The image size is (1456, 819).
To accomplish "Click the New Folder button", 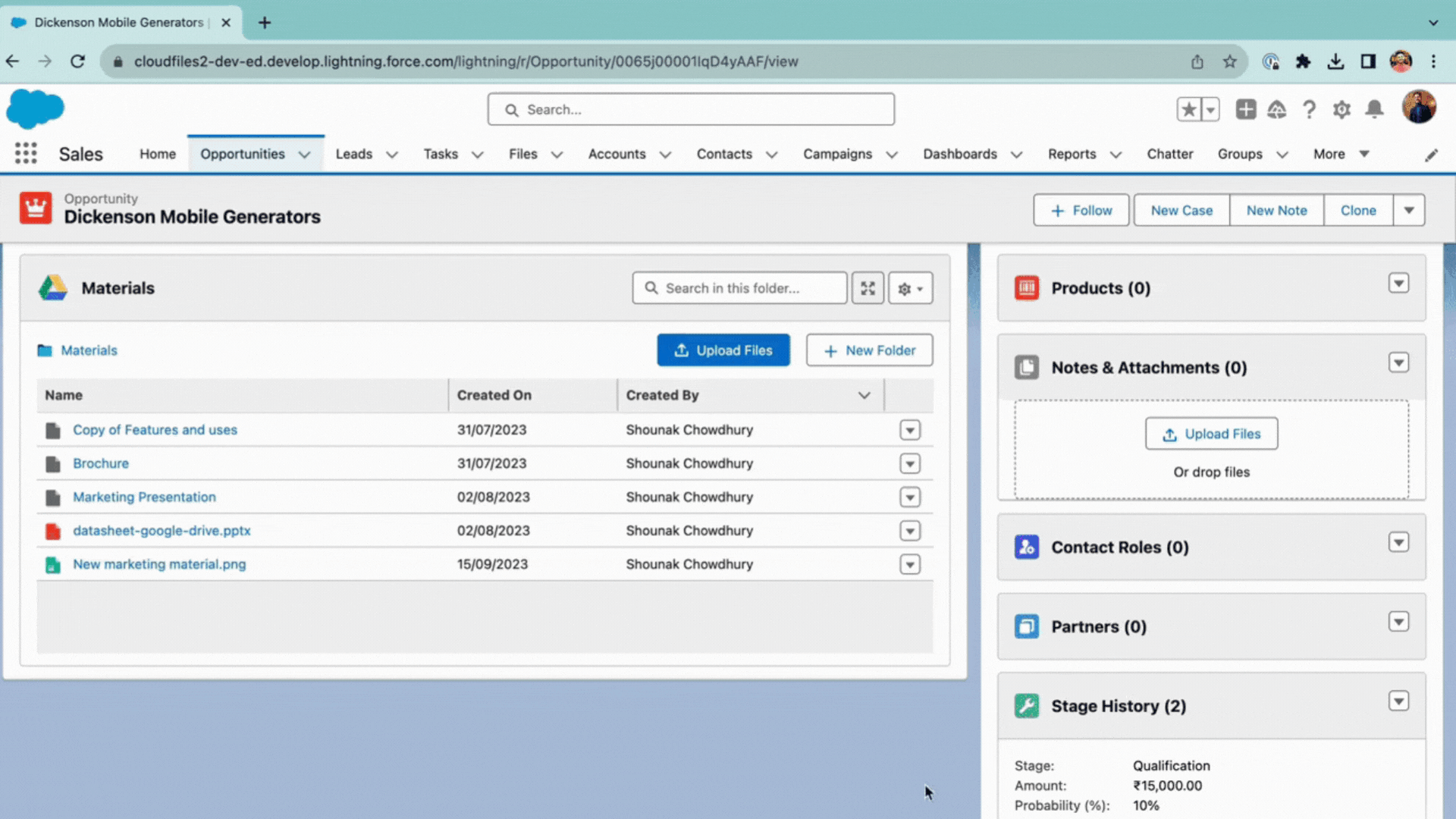I will (869, 350).
